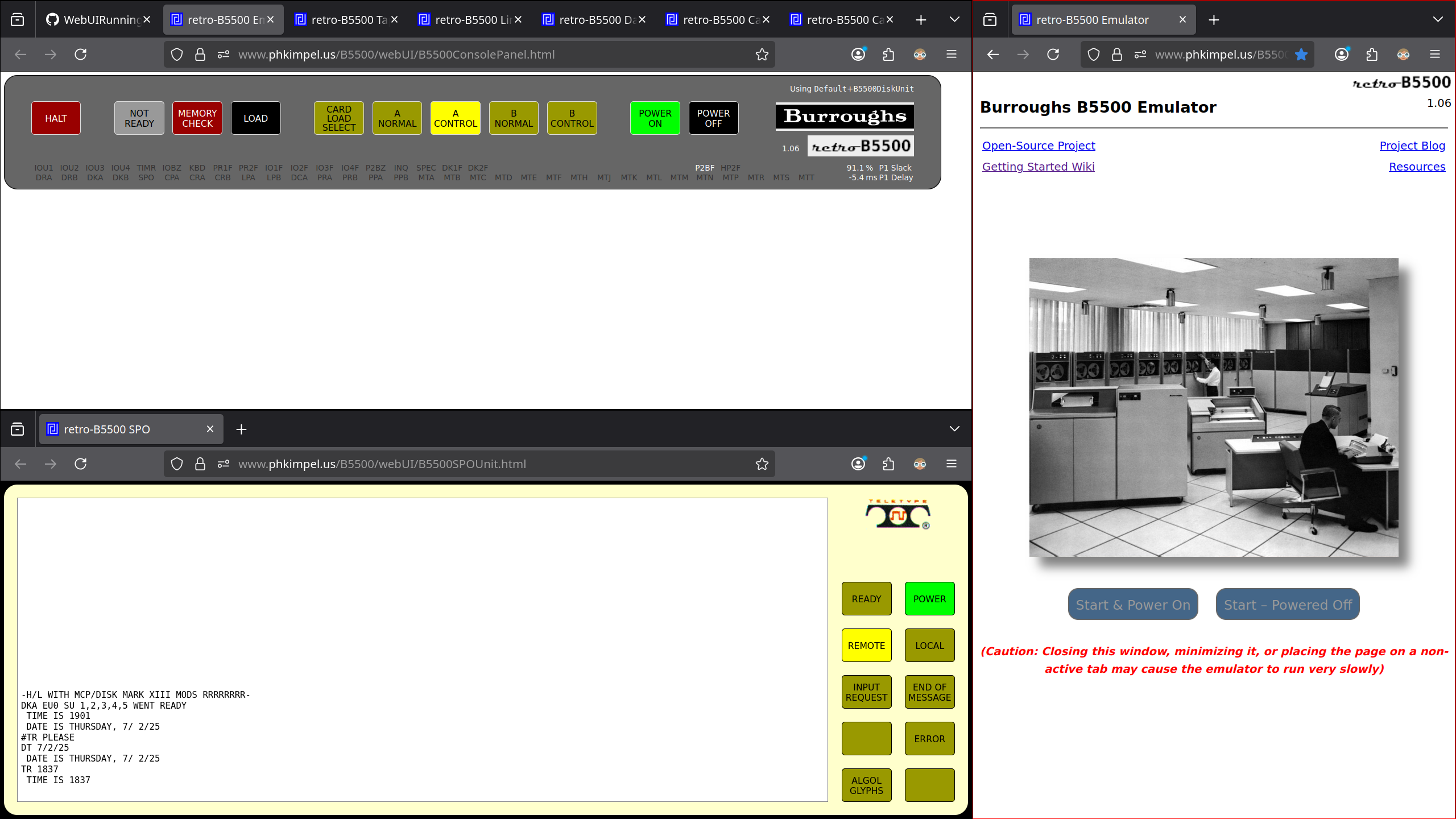Click the READY button on the SPO
The image size is (1456, 819).
point(866,599)
